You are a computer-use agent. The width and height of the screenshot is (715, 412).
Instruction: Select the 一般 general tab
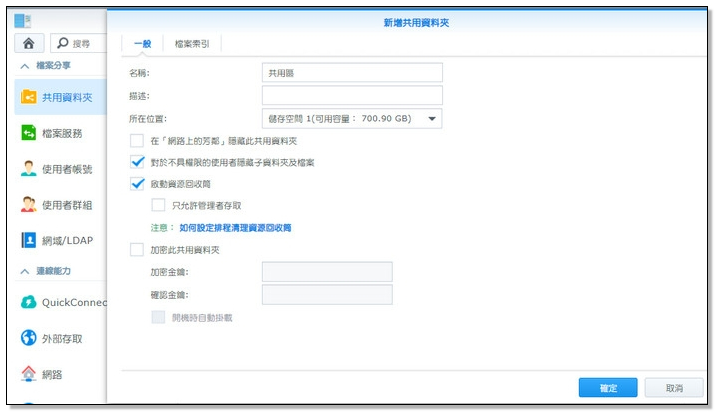[x=141, y=44]
